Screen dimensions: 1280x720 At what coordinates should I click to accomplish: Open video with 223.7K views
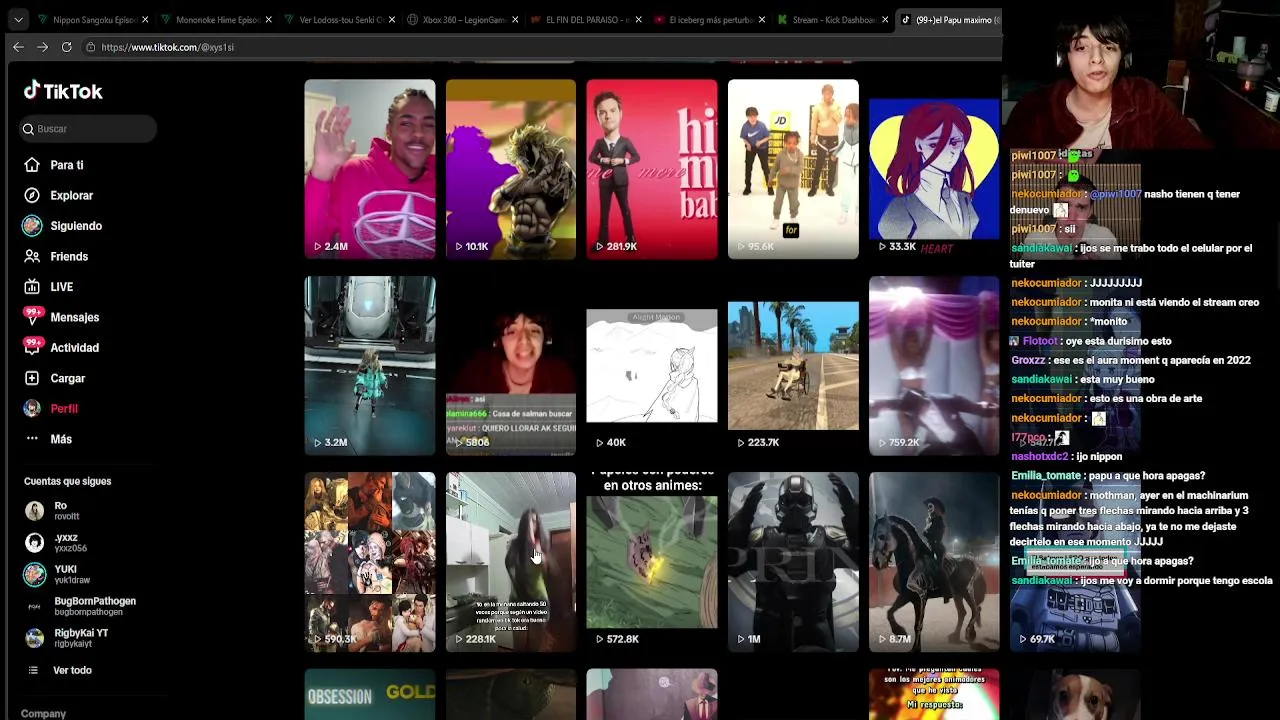793,366
